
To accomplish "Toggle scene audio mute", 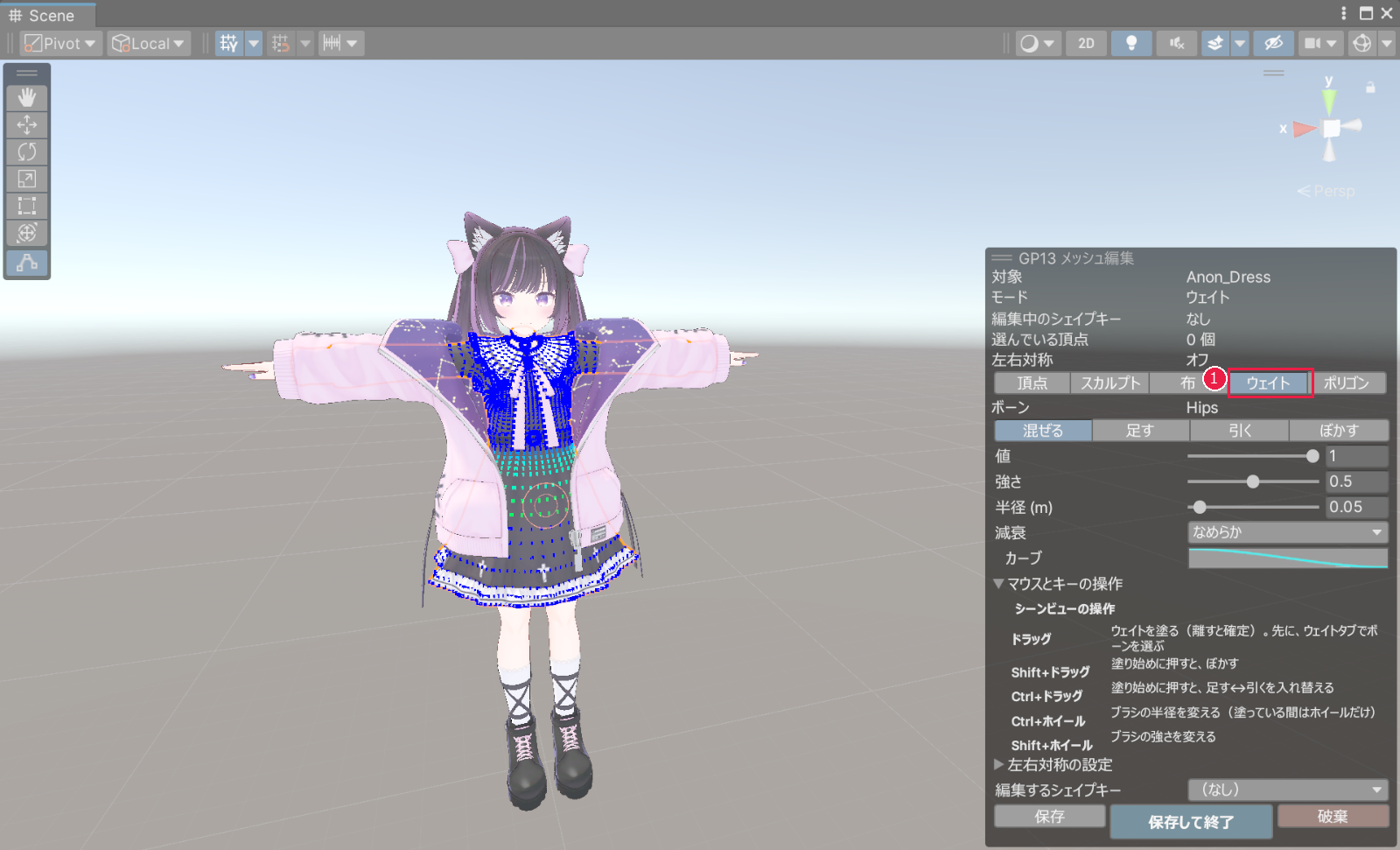I will click(1177, 43).
